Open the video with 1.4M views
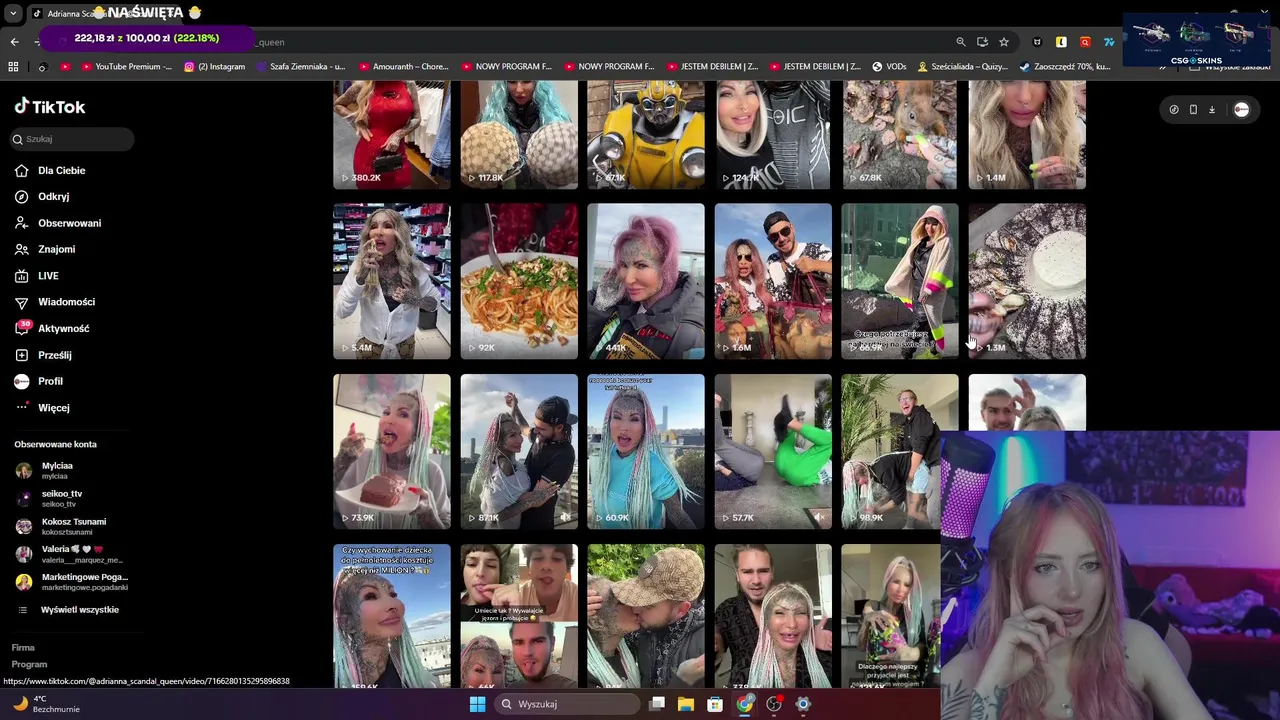 tap(1027, 135)
